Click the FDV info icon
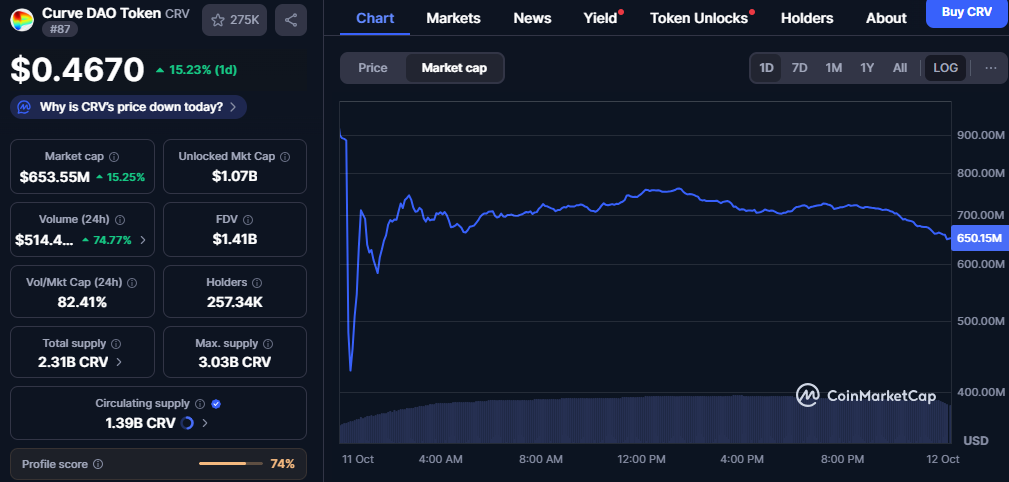 (x=249, y=220)
